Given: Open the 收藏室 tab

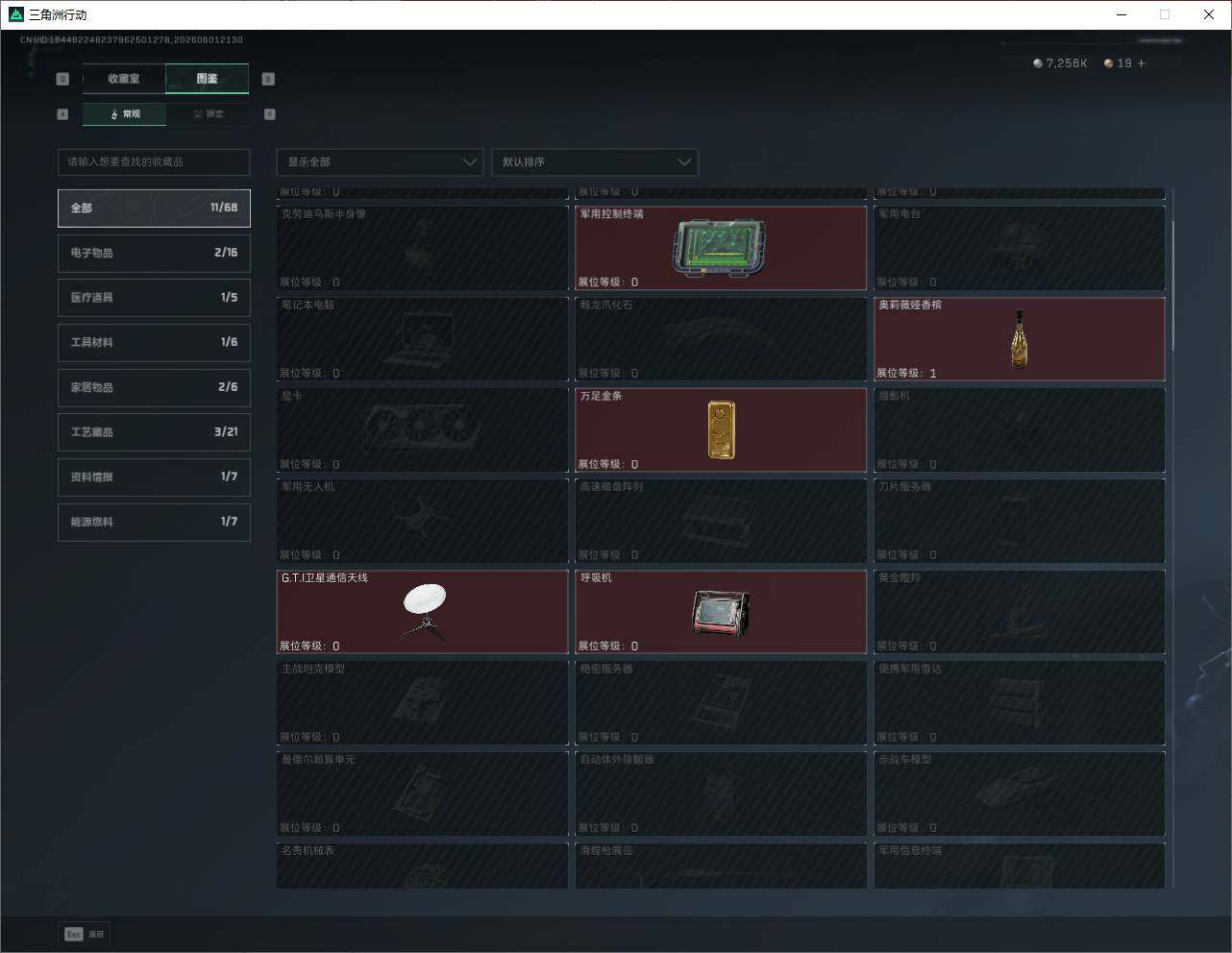Looking at the screenshot, I should 124,79.
